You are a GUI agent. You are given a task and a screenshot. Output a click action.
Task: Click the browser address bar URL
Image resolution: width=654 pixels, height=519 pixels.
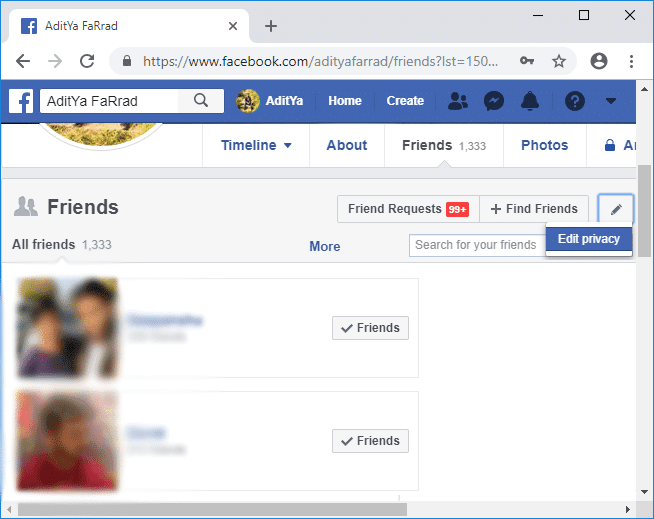pyautogui.click(x=320, y=61)
